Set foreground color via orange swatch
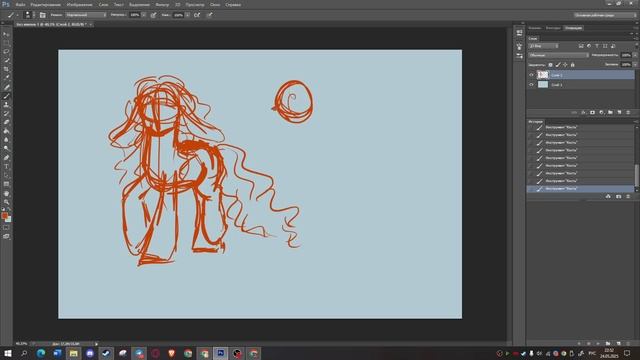 [x=4, y=216]
